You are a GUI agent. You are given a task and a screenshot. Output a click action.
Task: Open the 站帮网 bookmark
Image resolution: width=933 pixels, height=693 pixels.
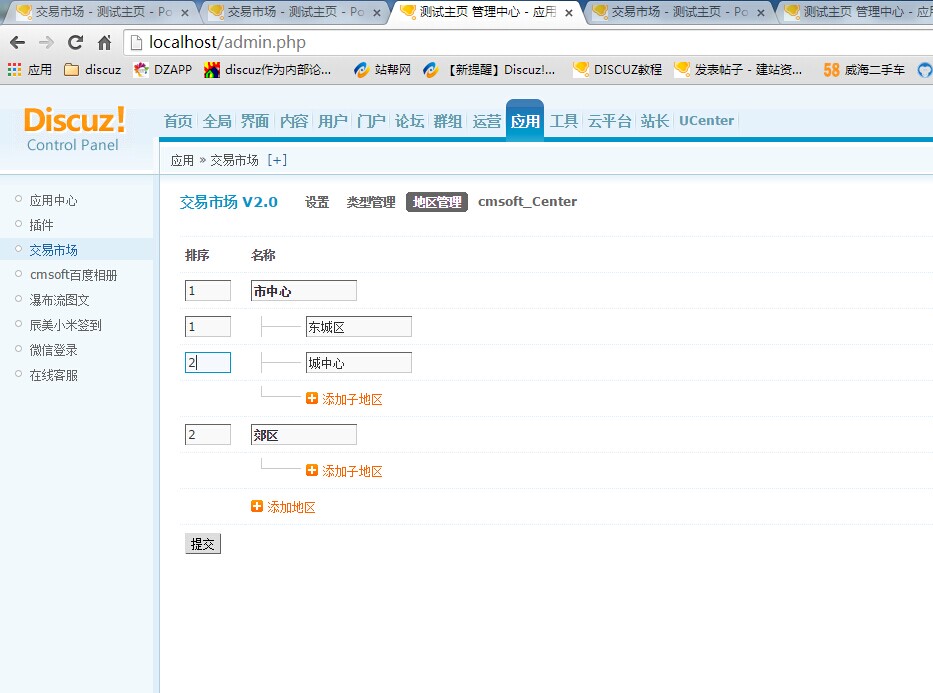pyautogui.click(x=382, y=70)
